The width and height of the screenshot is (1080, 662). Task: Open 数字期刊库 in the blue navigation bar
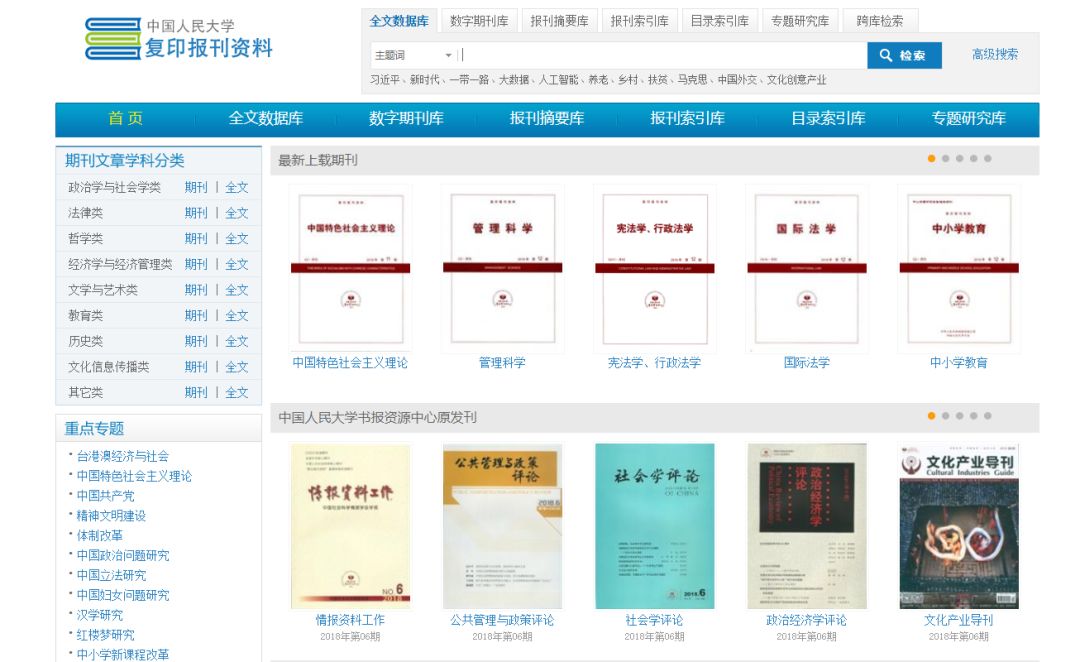(x=406, y=118)
